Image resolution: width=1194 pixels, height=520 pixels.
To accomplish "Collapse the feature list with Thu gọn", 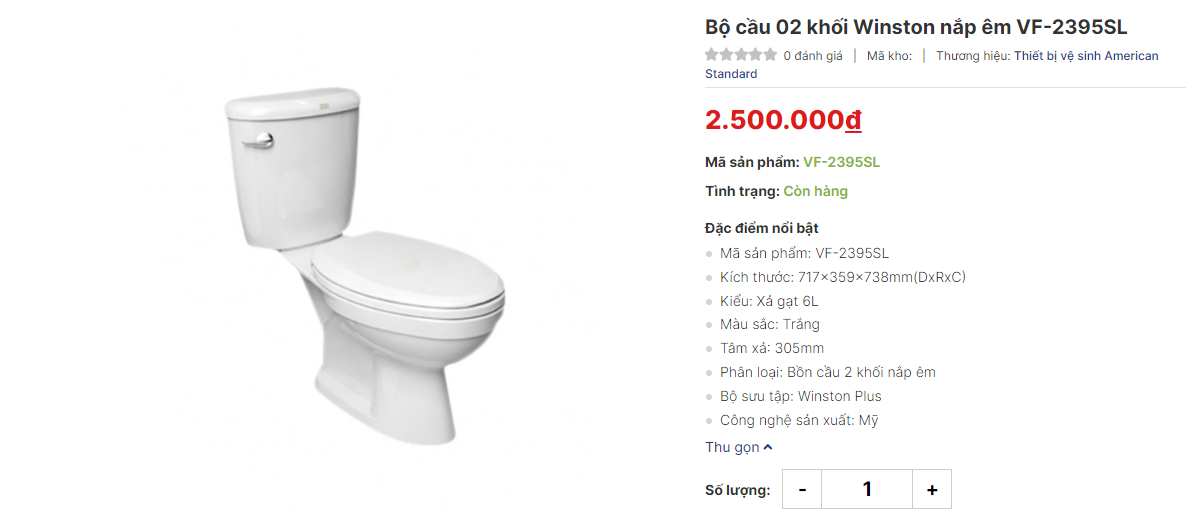I will (739, 447).
